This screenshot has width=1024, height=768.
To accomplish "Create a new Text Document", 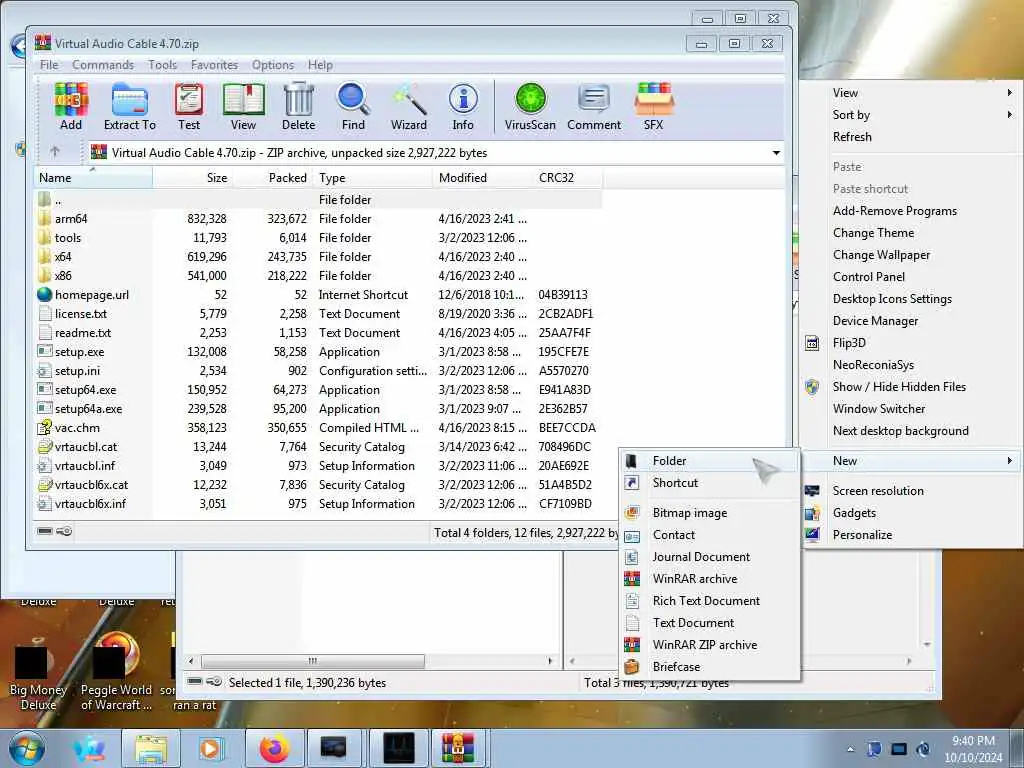I will pyautogui.click(x=709, y=623).
